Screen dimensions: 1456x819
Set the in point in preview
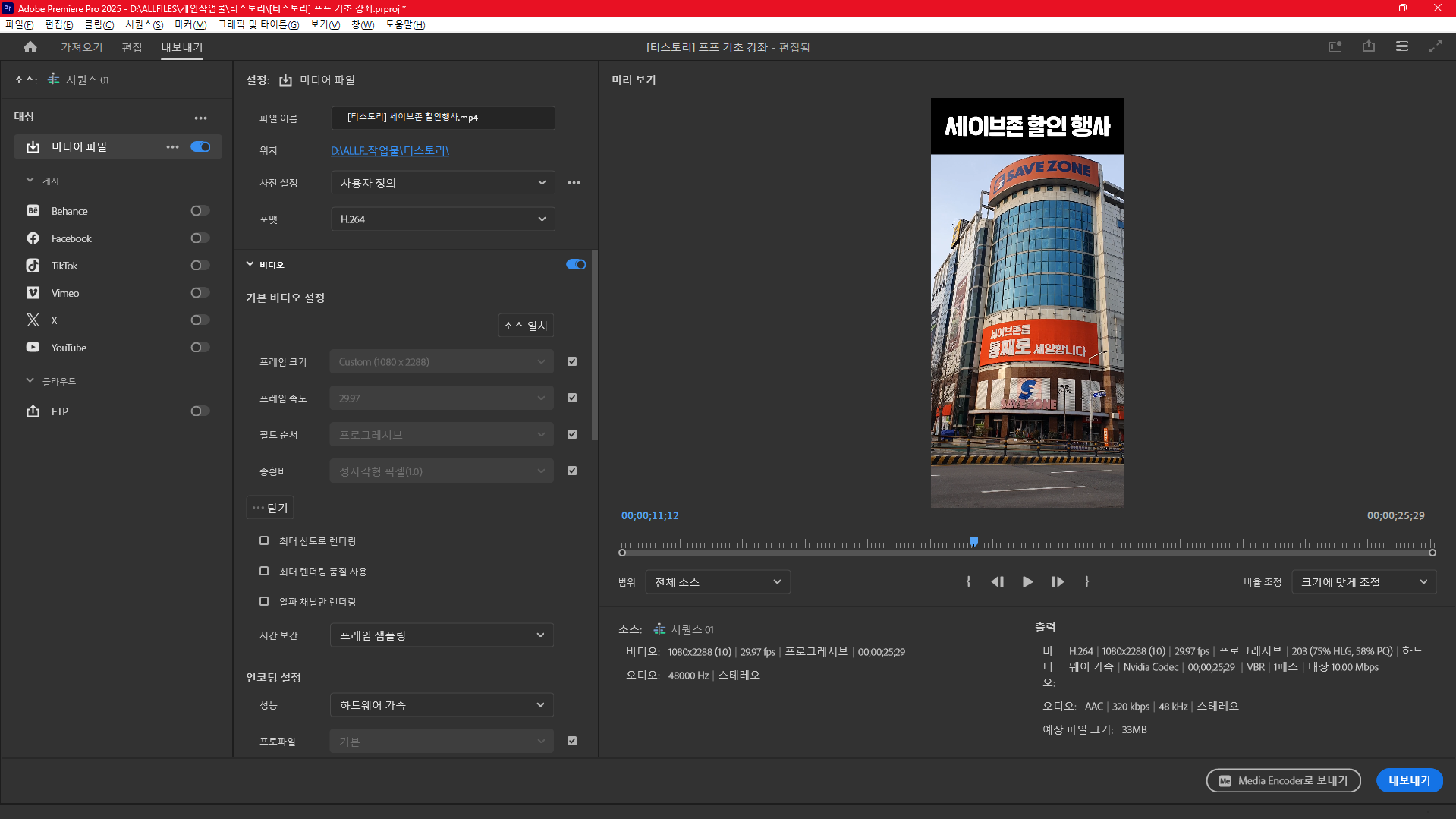[x=968, y=582]
